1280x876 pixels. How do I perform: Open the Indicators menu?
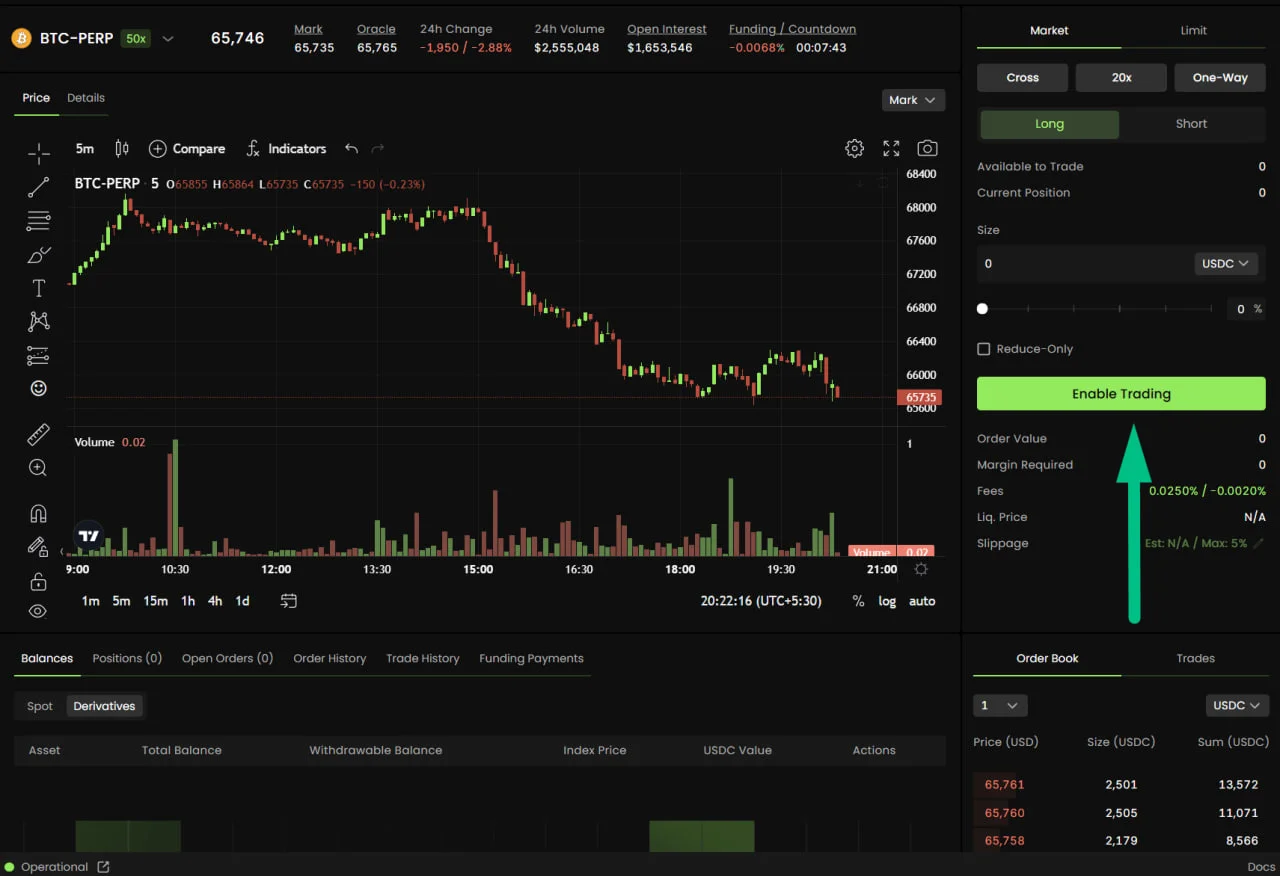coord(286,148)
